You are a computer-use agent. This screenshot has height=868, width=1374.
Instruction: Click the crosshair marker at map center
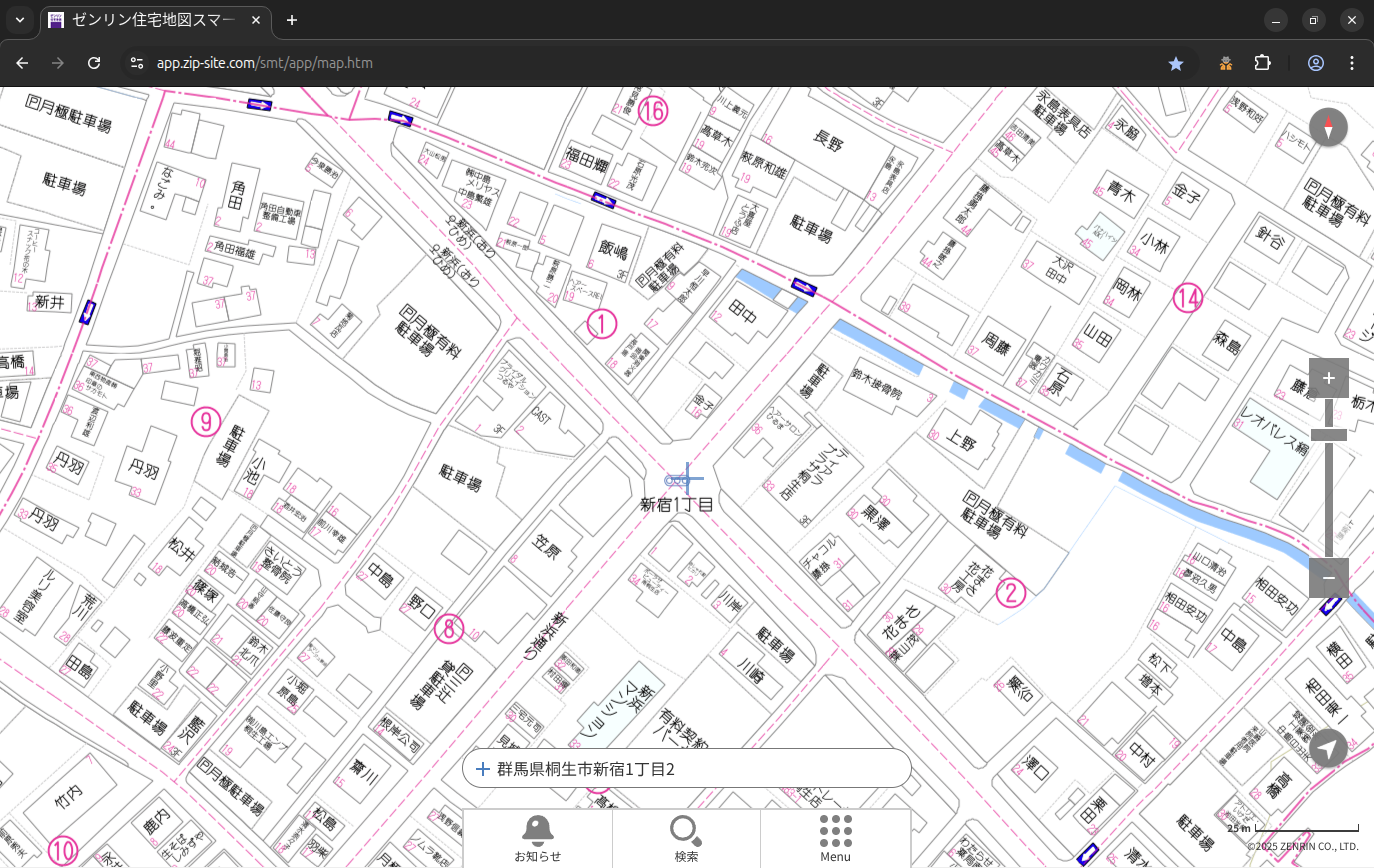tap(686, 480)
